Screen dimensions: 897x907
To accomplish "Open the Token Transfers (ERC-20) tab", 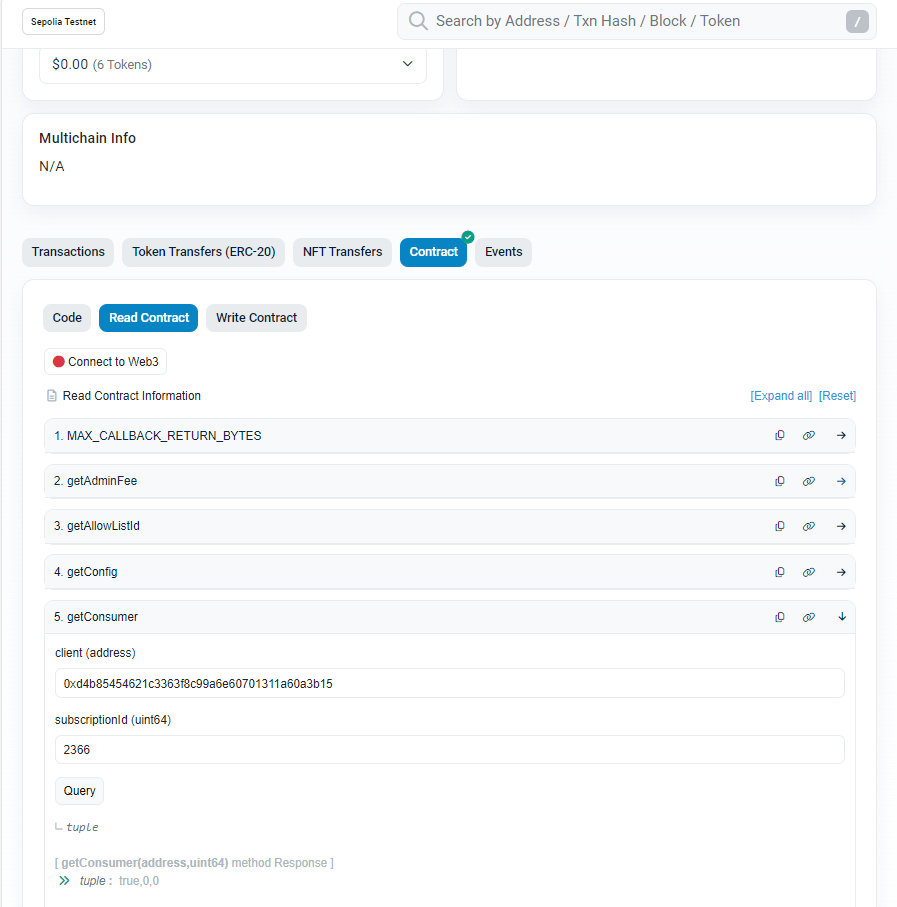I will point(204,252).
